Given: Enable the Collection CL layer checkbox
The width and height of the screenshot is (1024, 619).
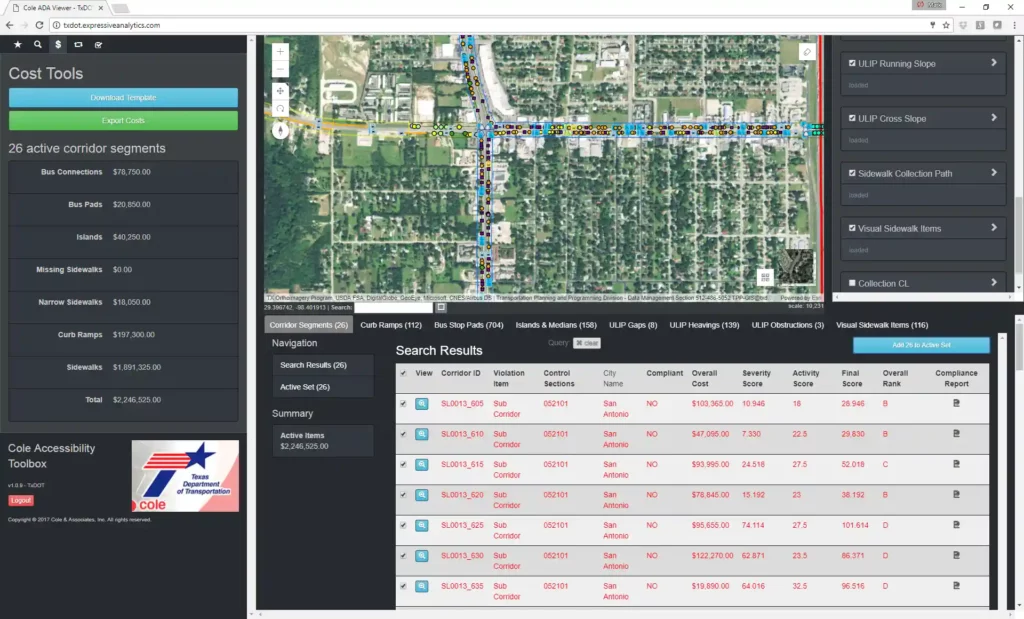Looking at the screenshot, I should tap(852, 283).
